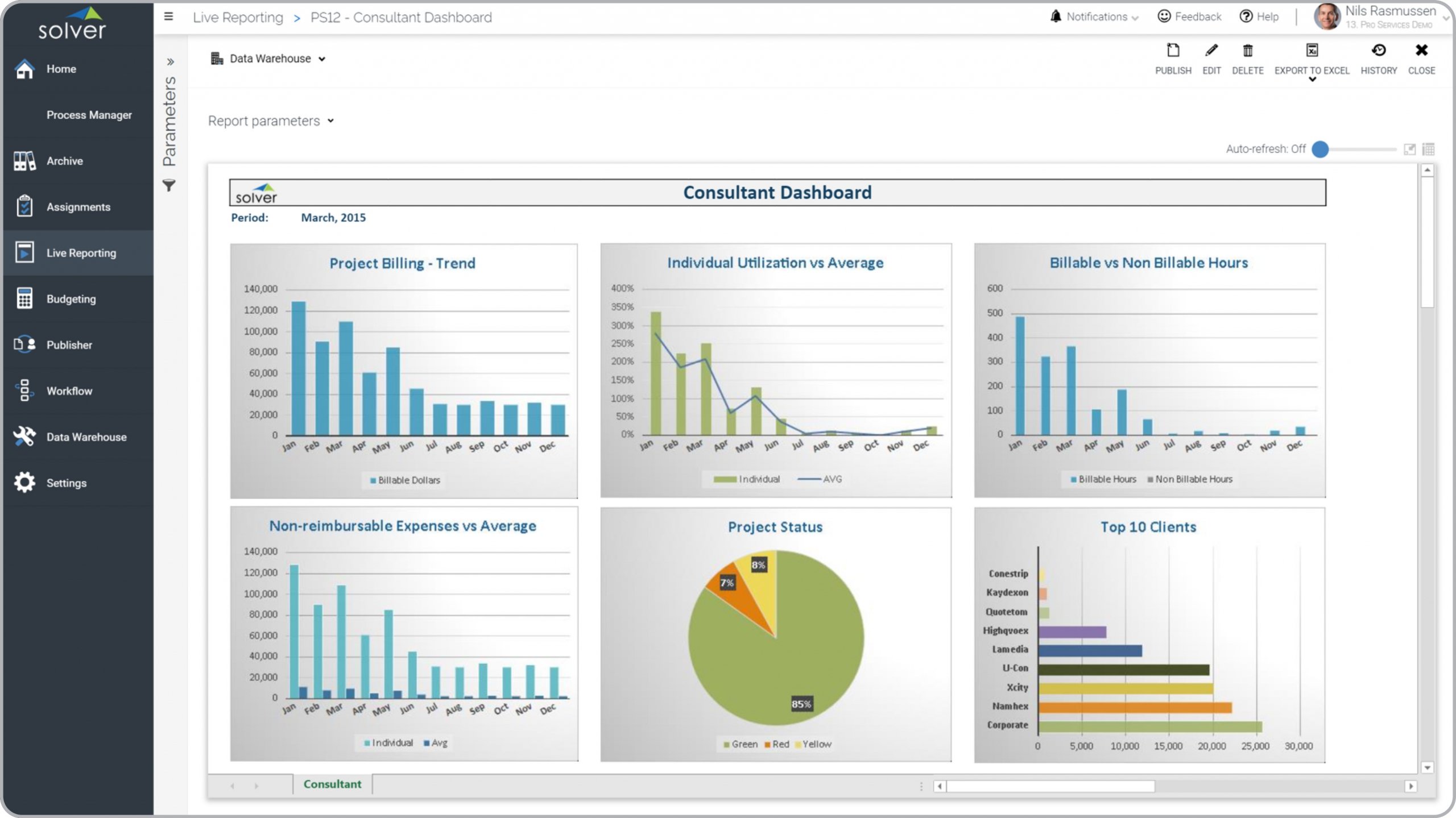Click the grid view icon near auto-refresh
1456x818 pixels.
(x=1428, y=150)
